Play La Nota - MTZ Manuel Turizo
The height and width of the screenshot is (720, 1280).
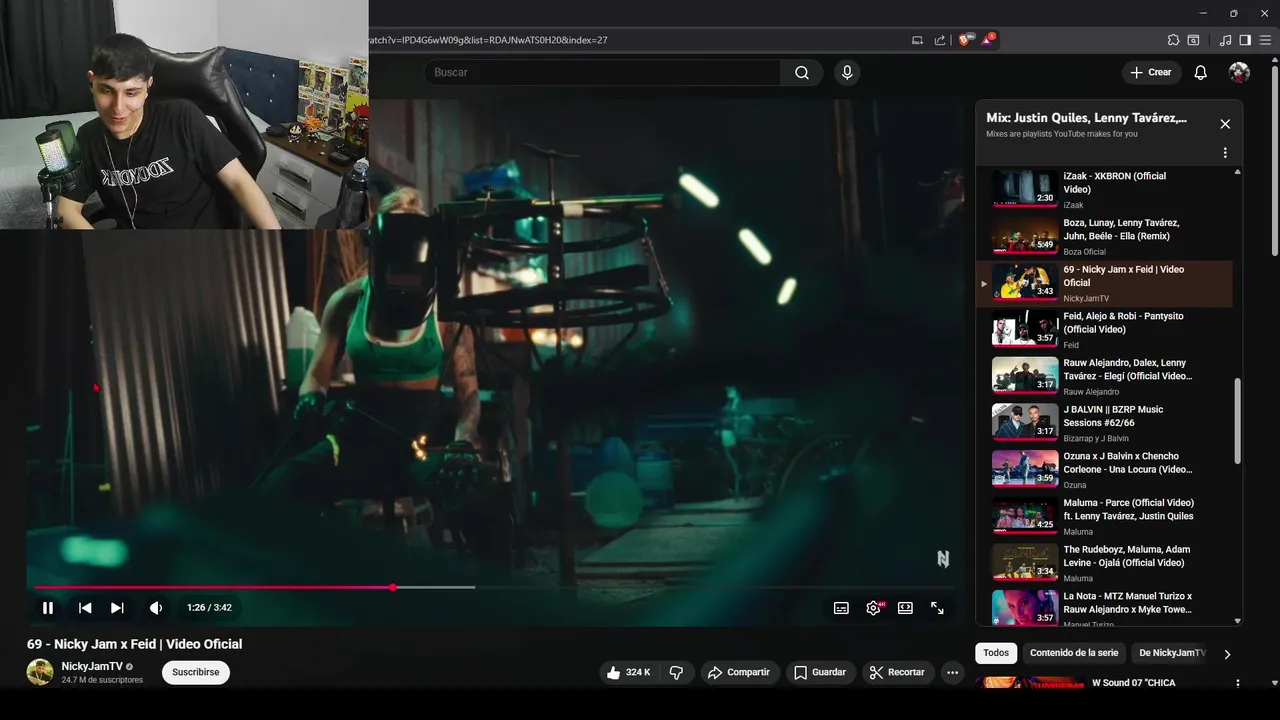[1104, 608]
